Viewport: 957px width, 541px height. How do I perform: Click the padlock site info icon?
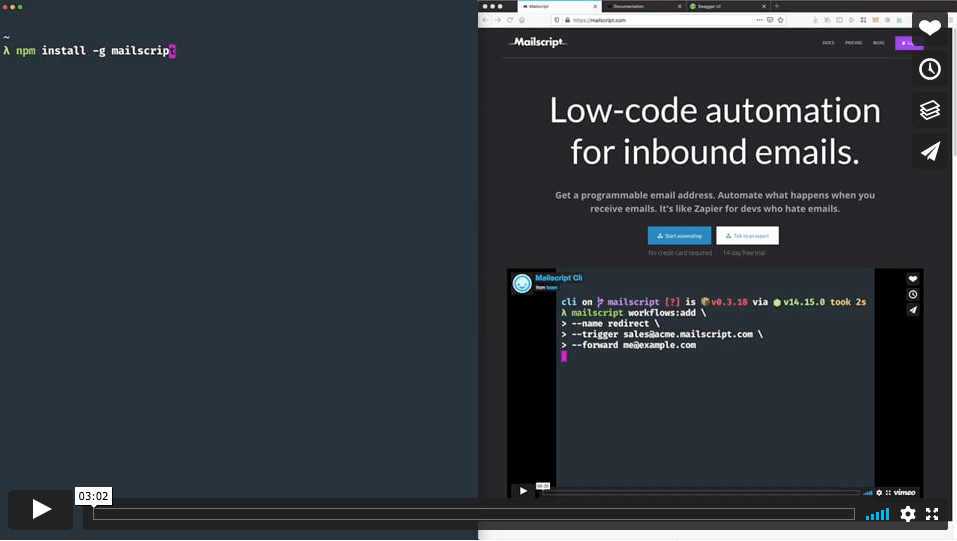pos(568,20)
